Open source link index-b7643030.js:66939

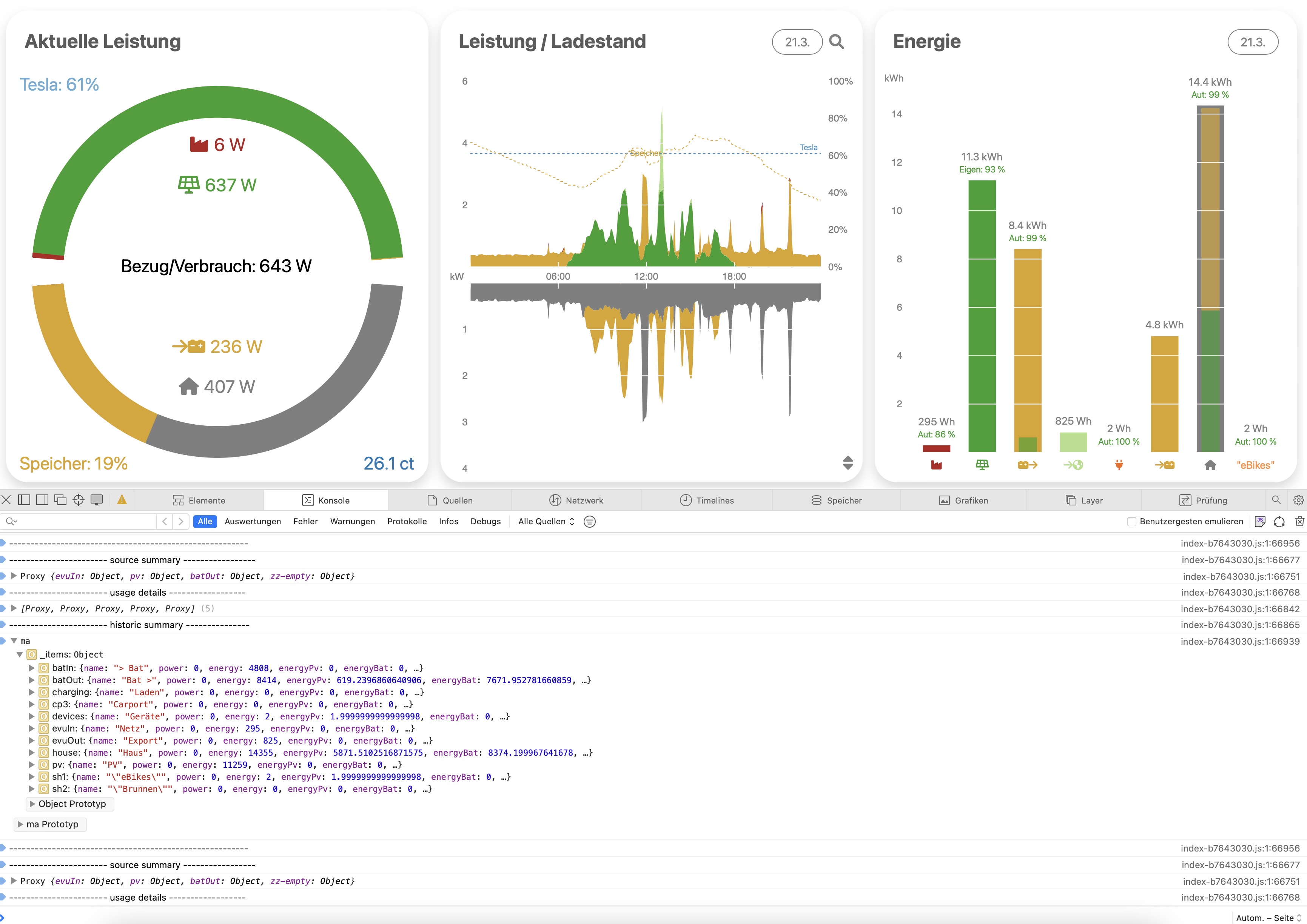click(x=1240, y=641)
